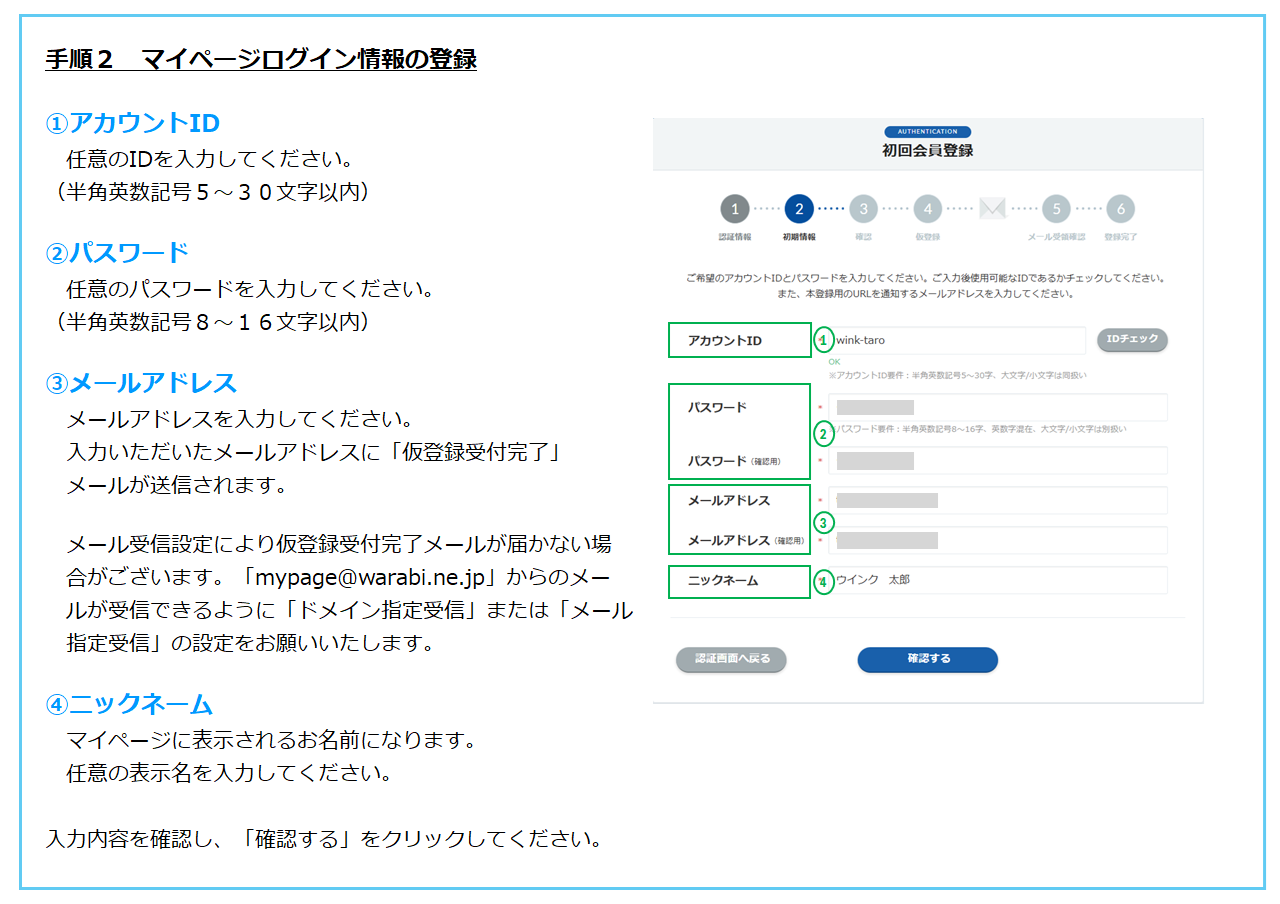Click step 5 メール受領確認 circle

click(1056, 209)
